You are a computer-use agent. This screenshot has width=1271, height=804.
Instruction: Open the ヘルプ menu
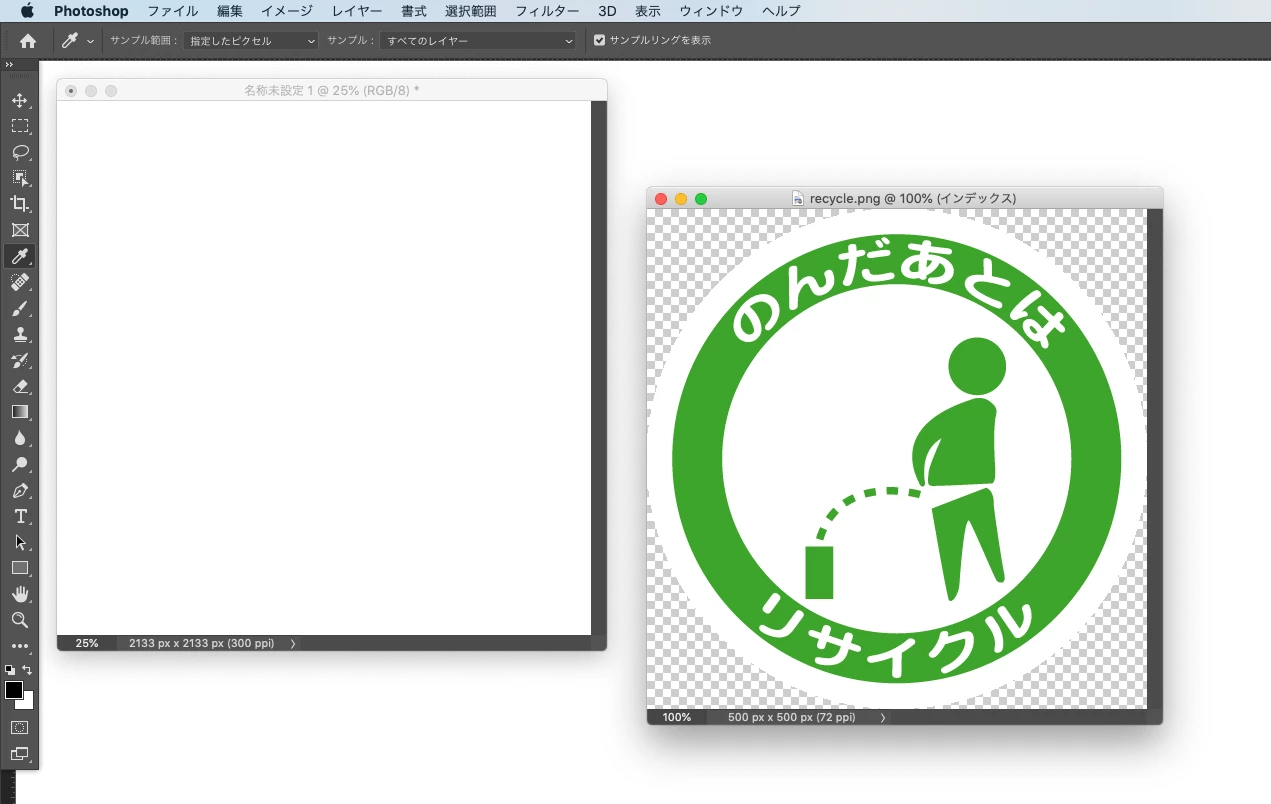pyautogui.click(x=781, y=11)
